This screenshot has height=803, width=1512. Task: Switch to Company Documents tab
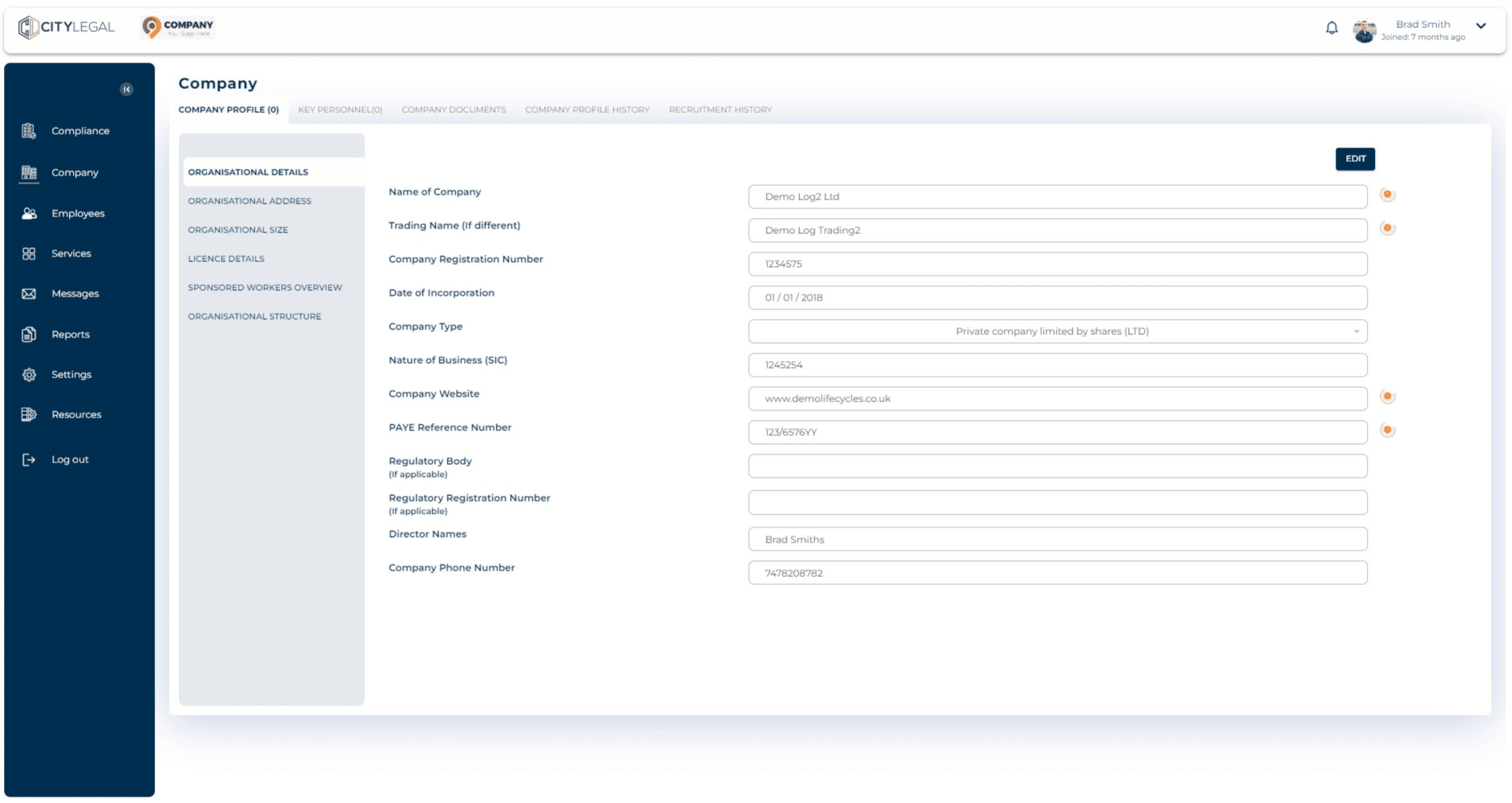pyautogui.click(x=454, y=110)
